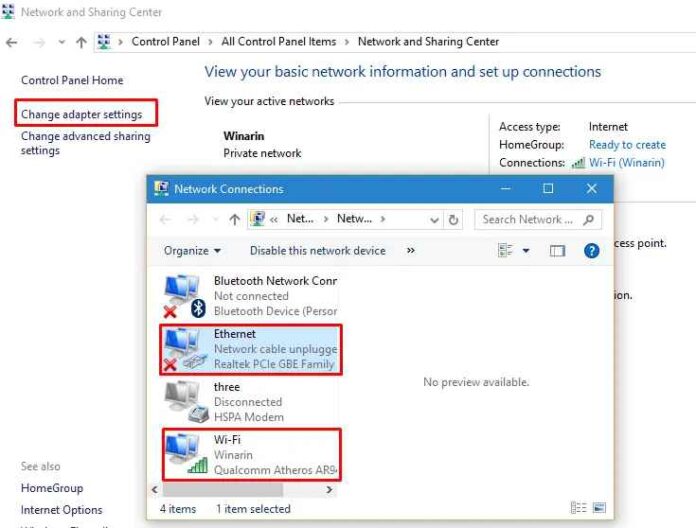
Task: Click the Wi-Fi (Winarin) connection link
Action: click(627, 163)
